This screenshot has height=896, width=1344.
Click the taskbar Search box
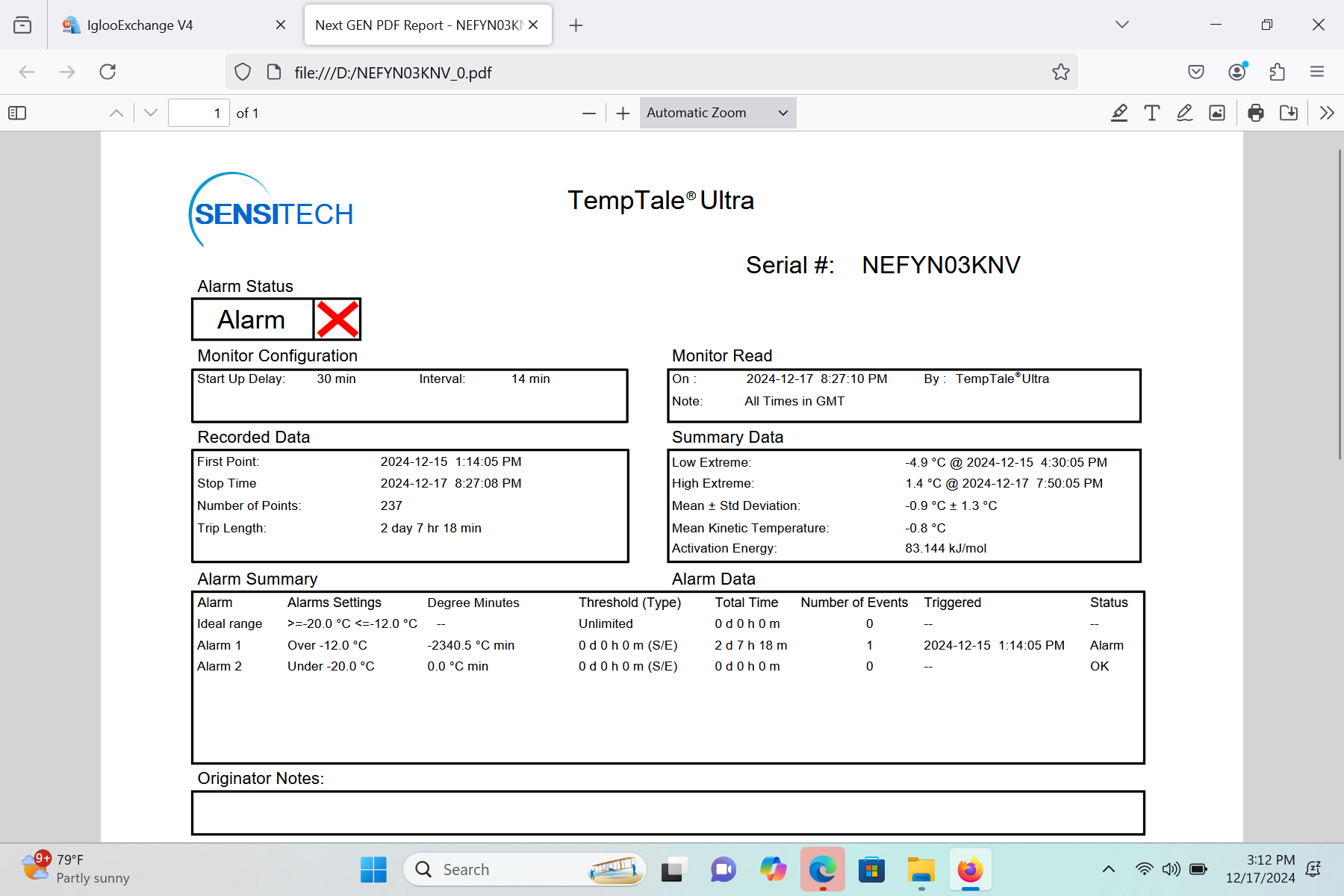[525, 869]
